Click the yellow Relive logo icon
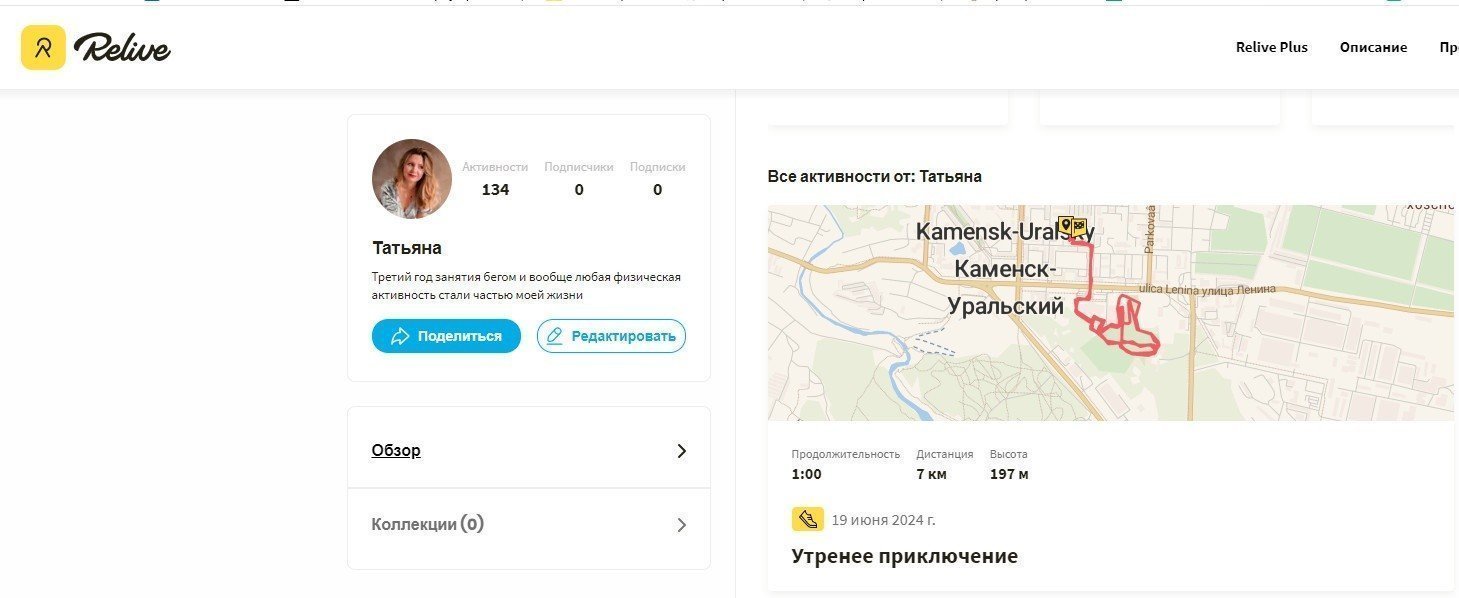Image resolution: width=1459 pixels, height=598 pixels. [x=43, y=47]
